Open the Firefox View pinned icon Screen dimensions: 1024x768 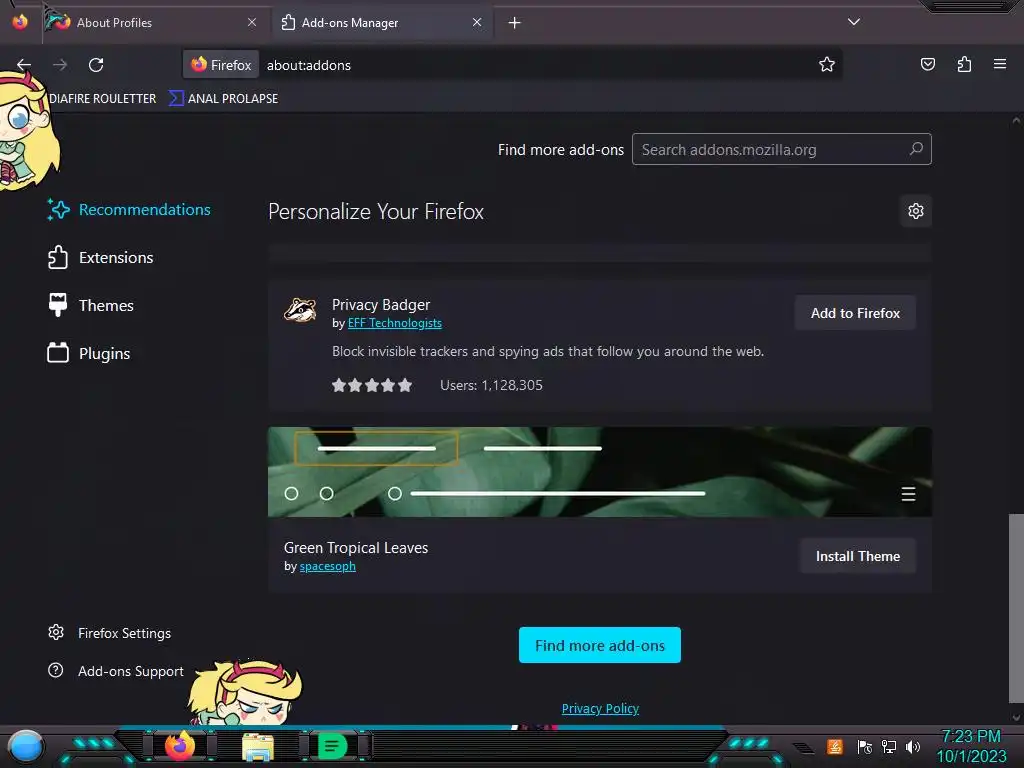20,22
